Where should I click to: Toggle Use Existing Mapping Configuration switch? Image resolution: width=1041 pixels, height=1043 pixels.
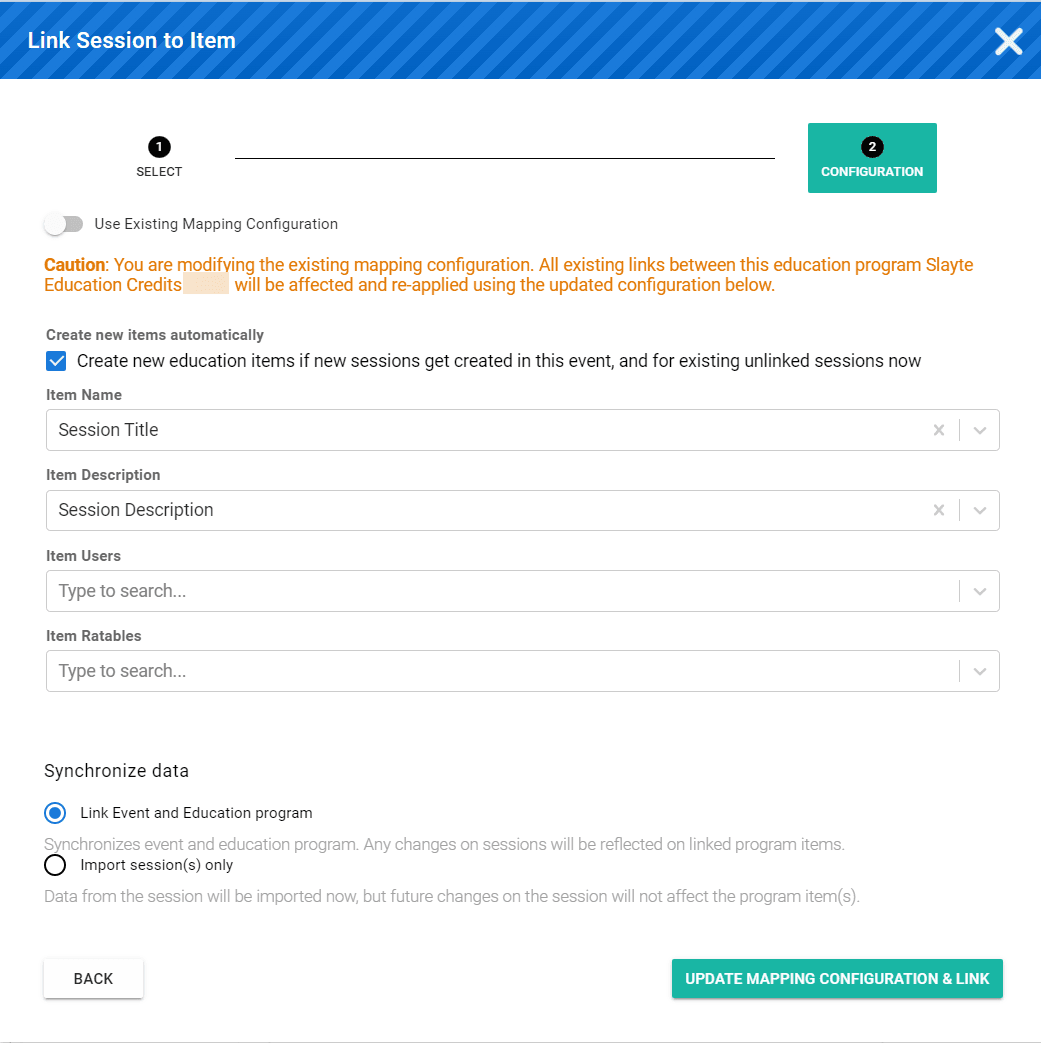pyautogui.click(x=64, y=224)
